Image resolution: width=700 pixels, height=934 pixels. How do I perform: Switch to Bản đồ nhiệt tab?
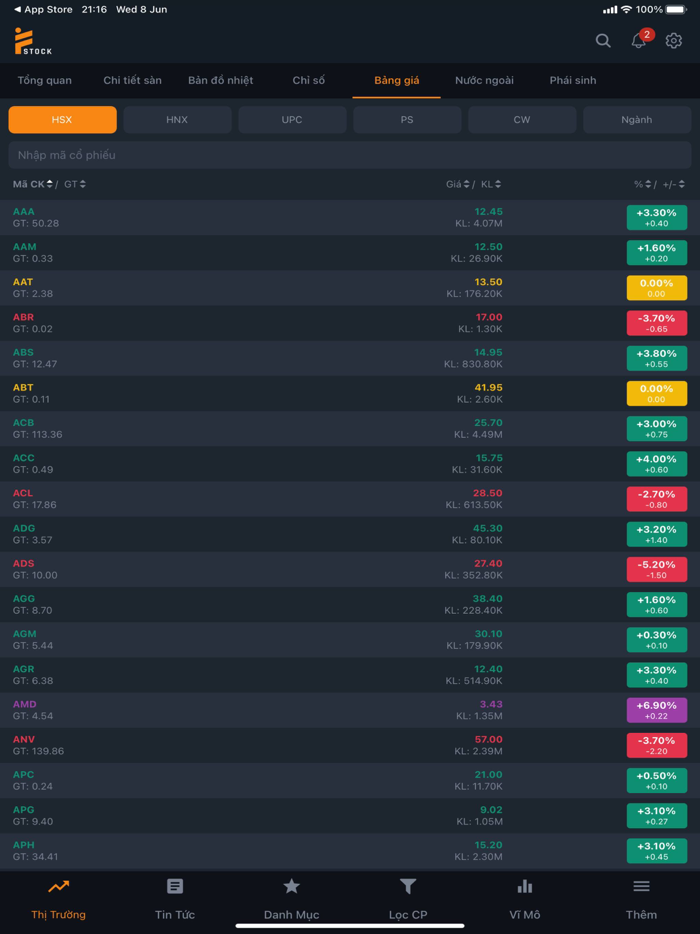pyautogui.click(x=220, y=80)
